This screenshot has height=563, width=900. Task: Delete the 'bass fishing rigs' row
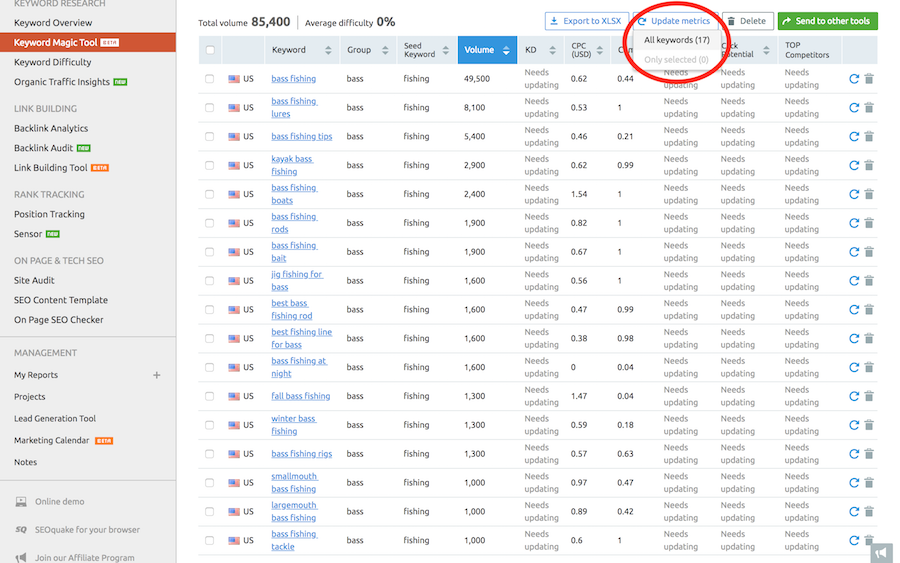tap(869, 454)
